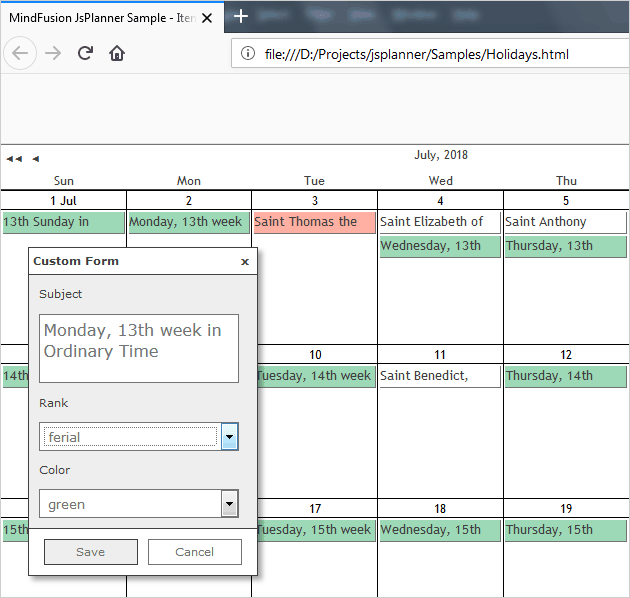Open the 'Tuesday, 15th week' event
Viewport: 630px width, 598px height.
coord(317,530)
